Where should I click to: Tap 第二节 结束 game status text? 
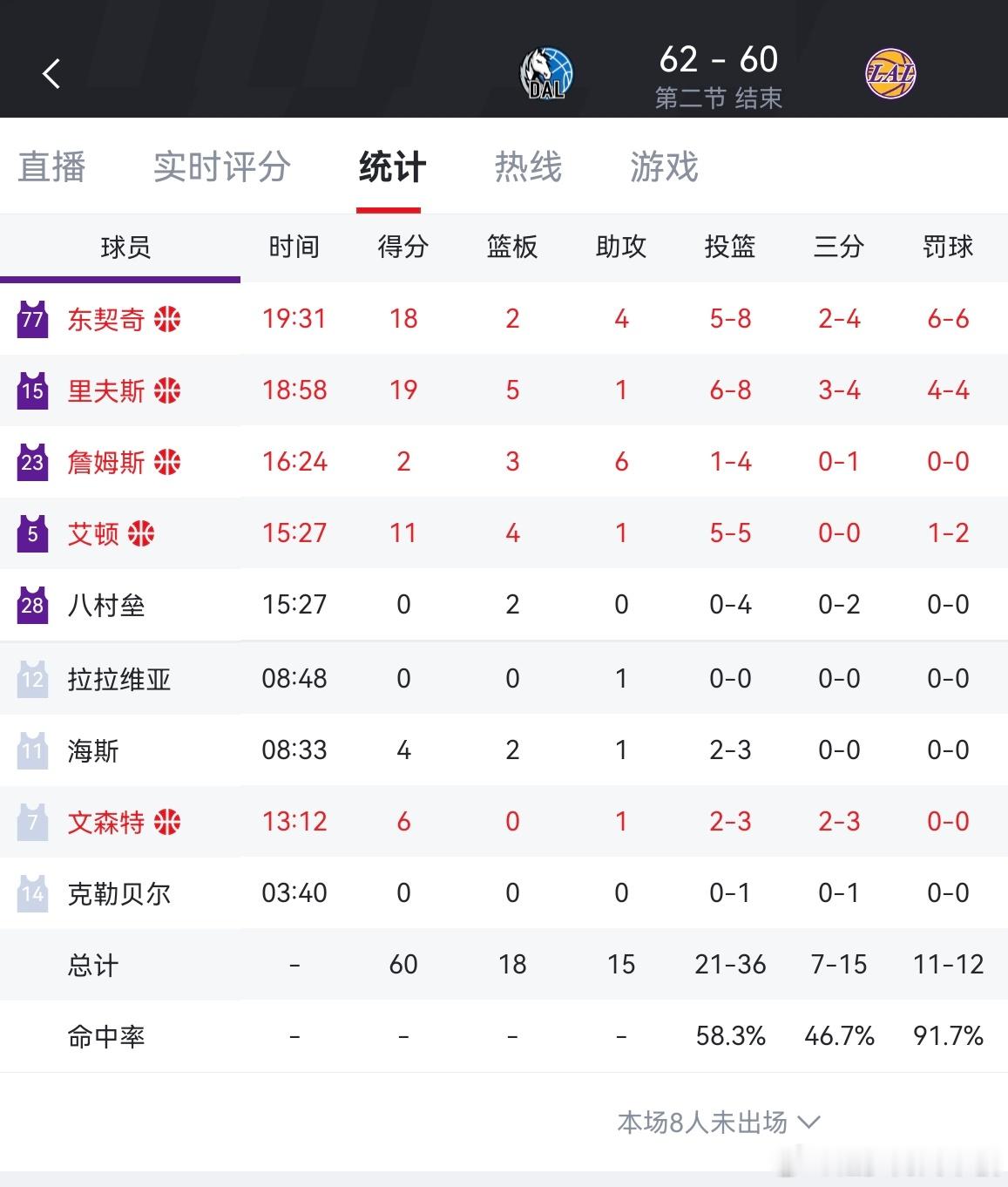point(719,98)
